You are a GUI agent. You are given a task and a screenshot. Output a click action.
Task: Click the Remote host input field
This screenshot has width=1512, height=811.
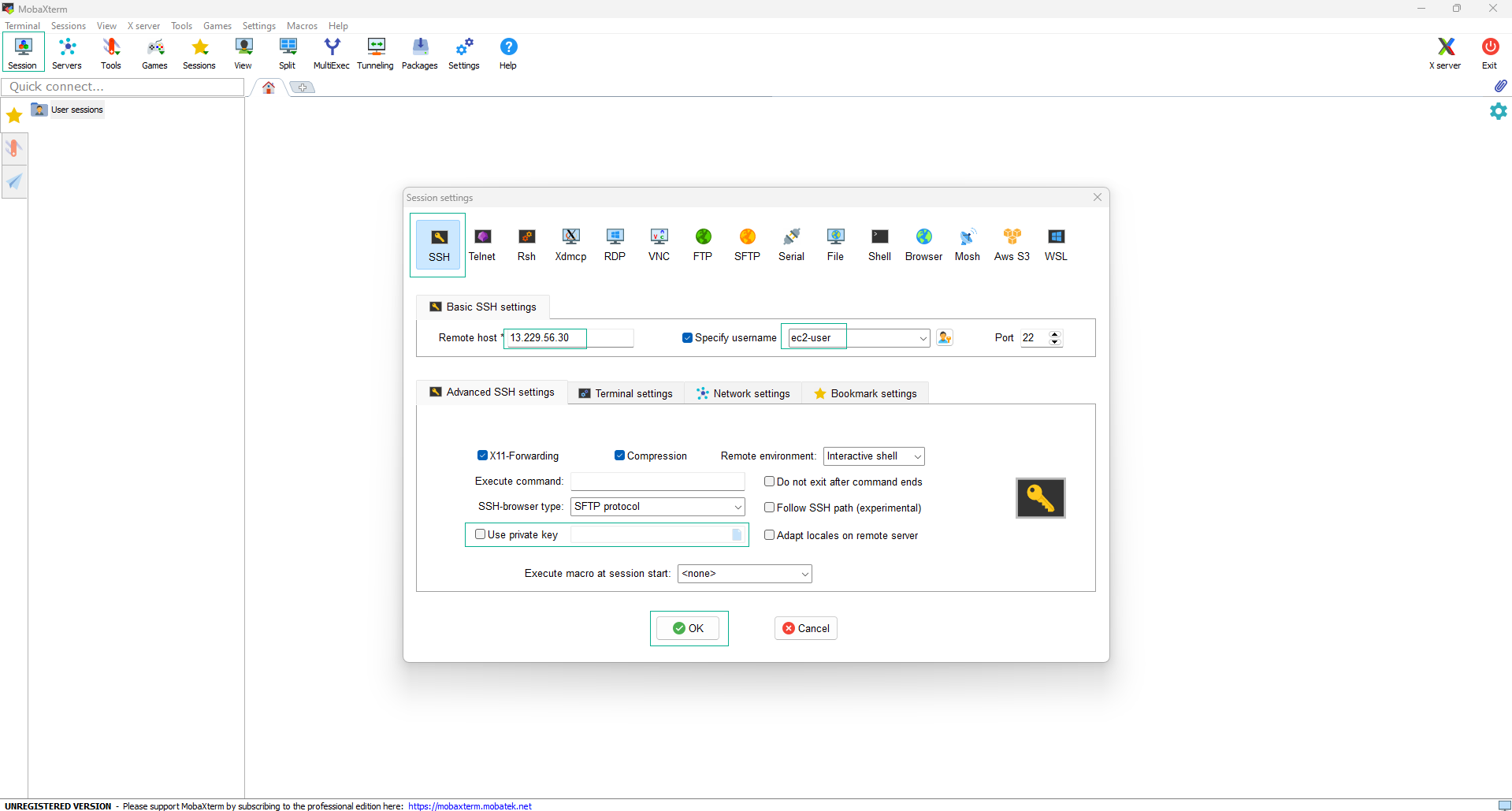click(569, 338)
